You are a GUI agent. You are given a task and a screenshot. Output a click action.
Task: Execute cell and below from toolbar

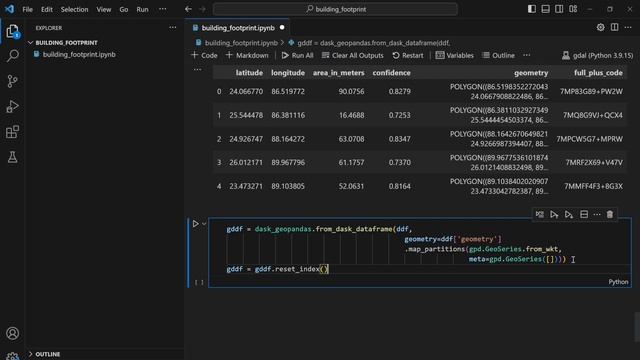point(569,214)
